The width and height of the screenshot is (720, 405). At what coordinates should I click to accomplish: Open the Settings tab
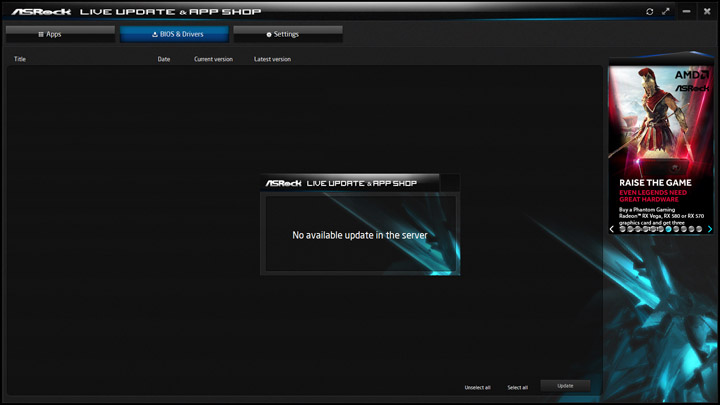pos(288,34)
